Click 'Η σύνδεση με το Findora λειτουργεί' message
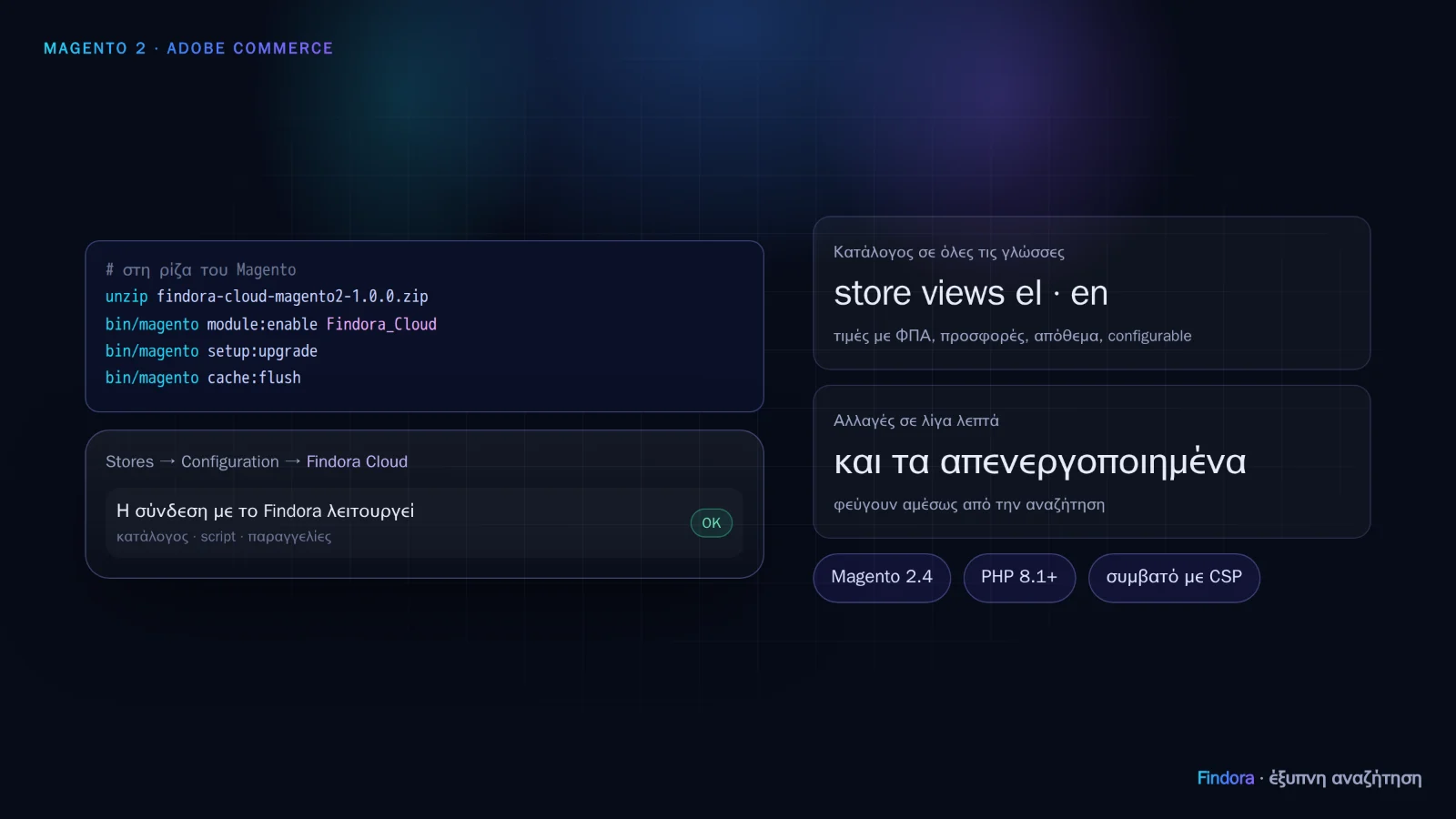 (266, 511)
